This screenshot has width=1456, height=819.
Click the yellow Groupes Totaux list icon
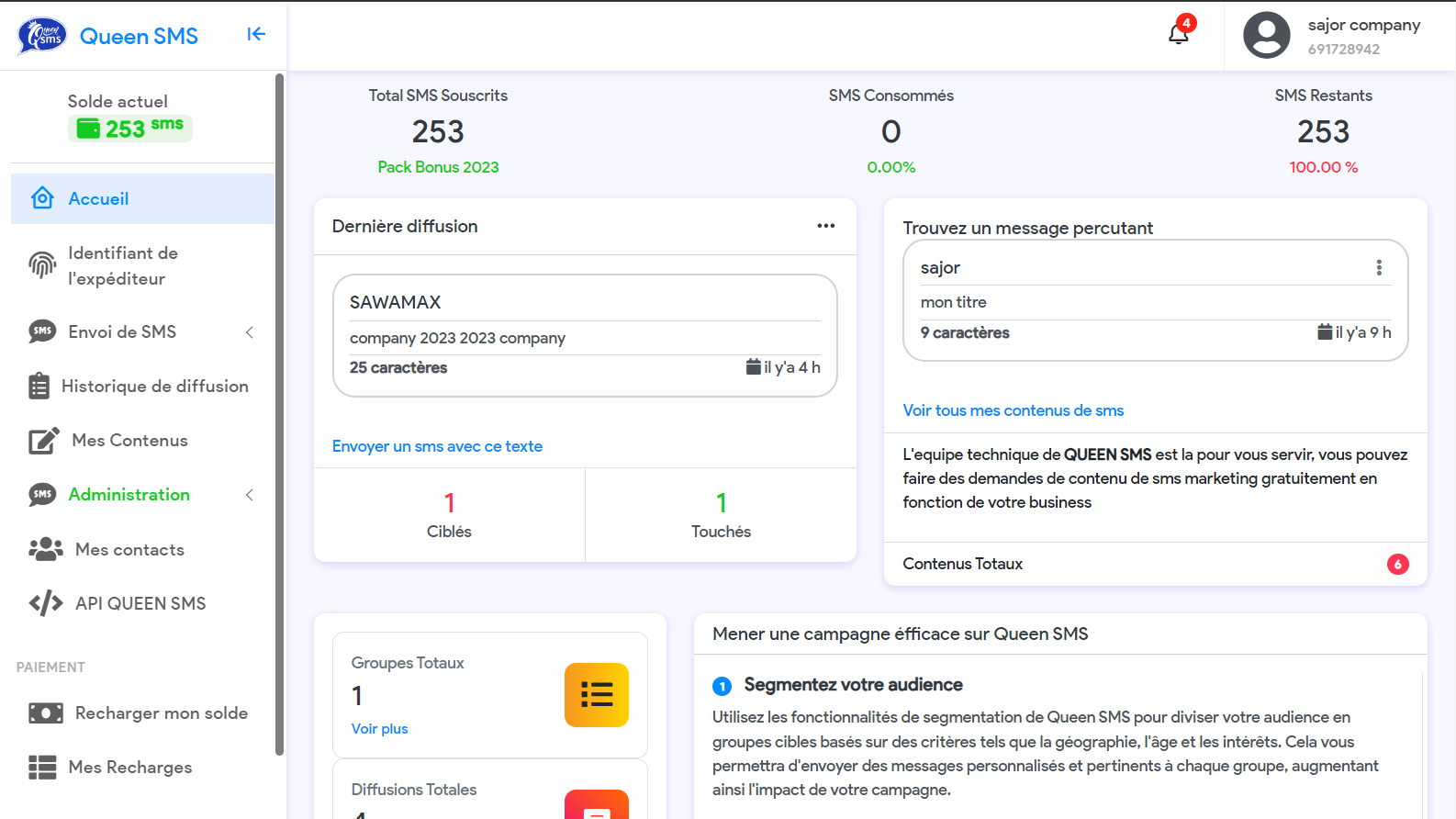point(596,695)
